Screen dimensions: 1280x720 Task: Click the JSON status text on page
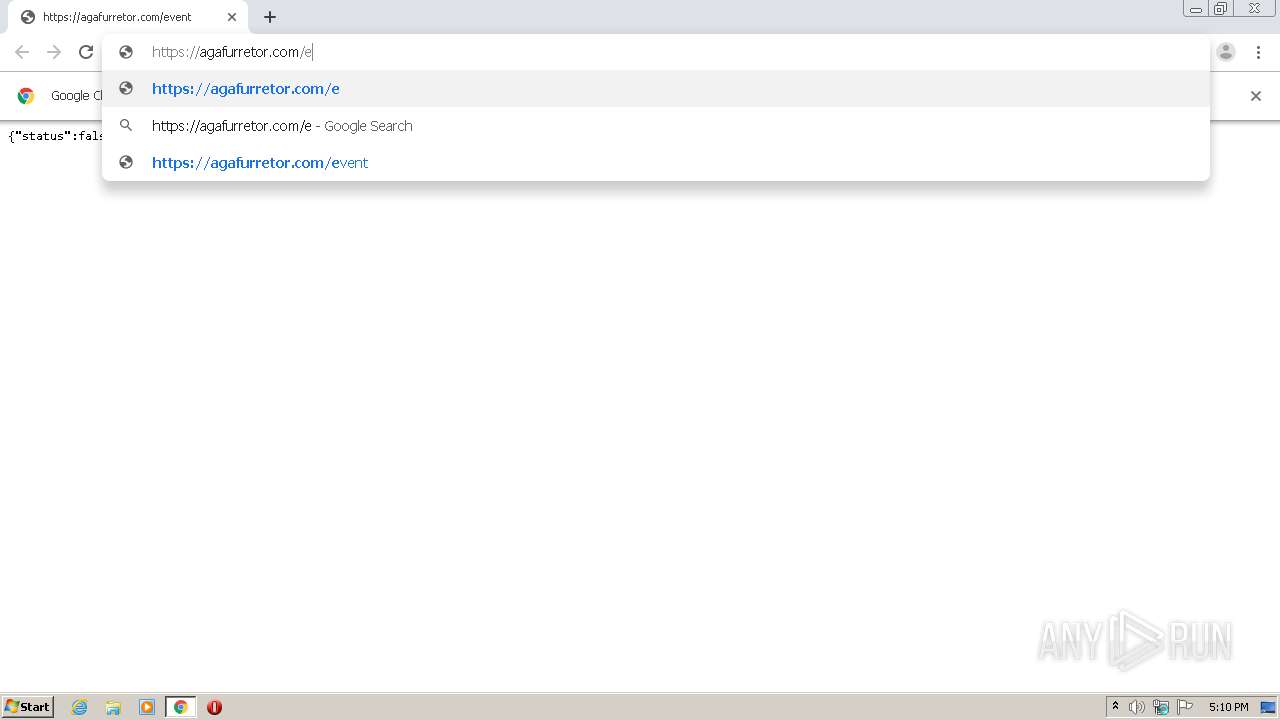coord(56,136)
